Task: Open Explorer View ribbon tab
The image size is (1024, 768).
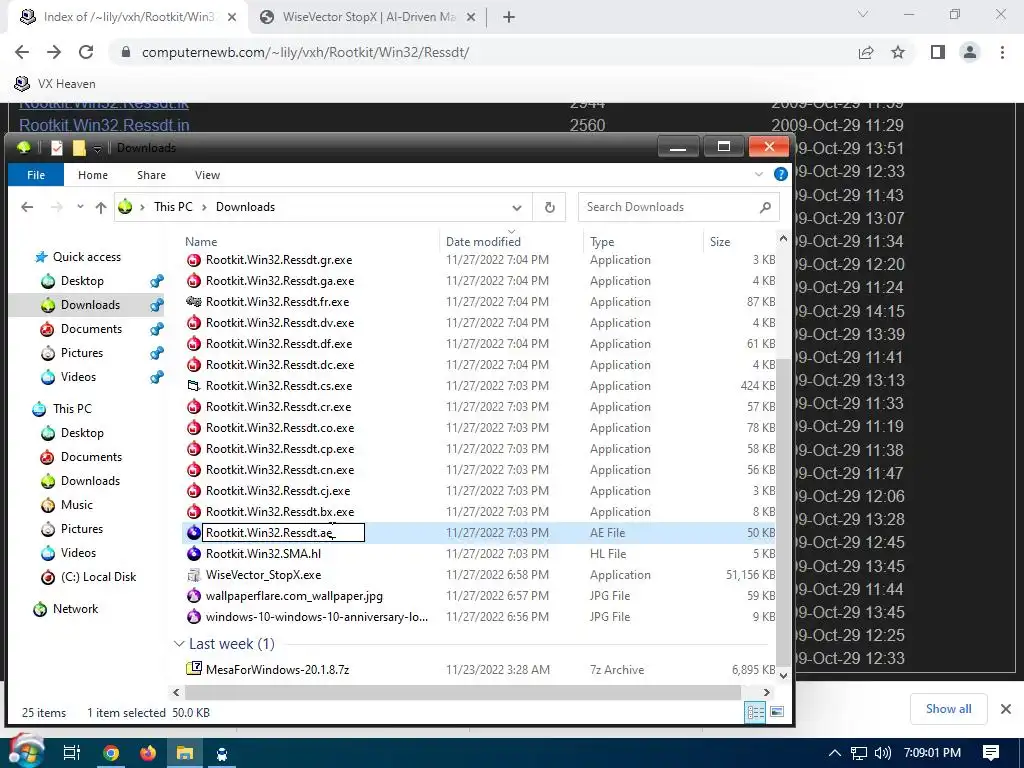Action: (207, 175)
